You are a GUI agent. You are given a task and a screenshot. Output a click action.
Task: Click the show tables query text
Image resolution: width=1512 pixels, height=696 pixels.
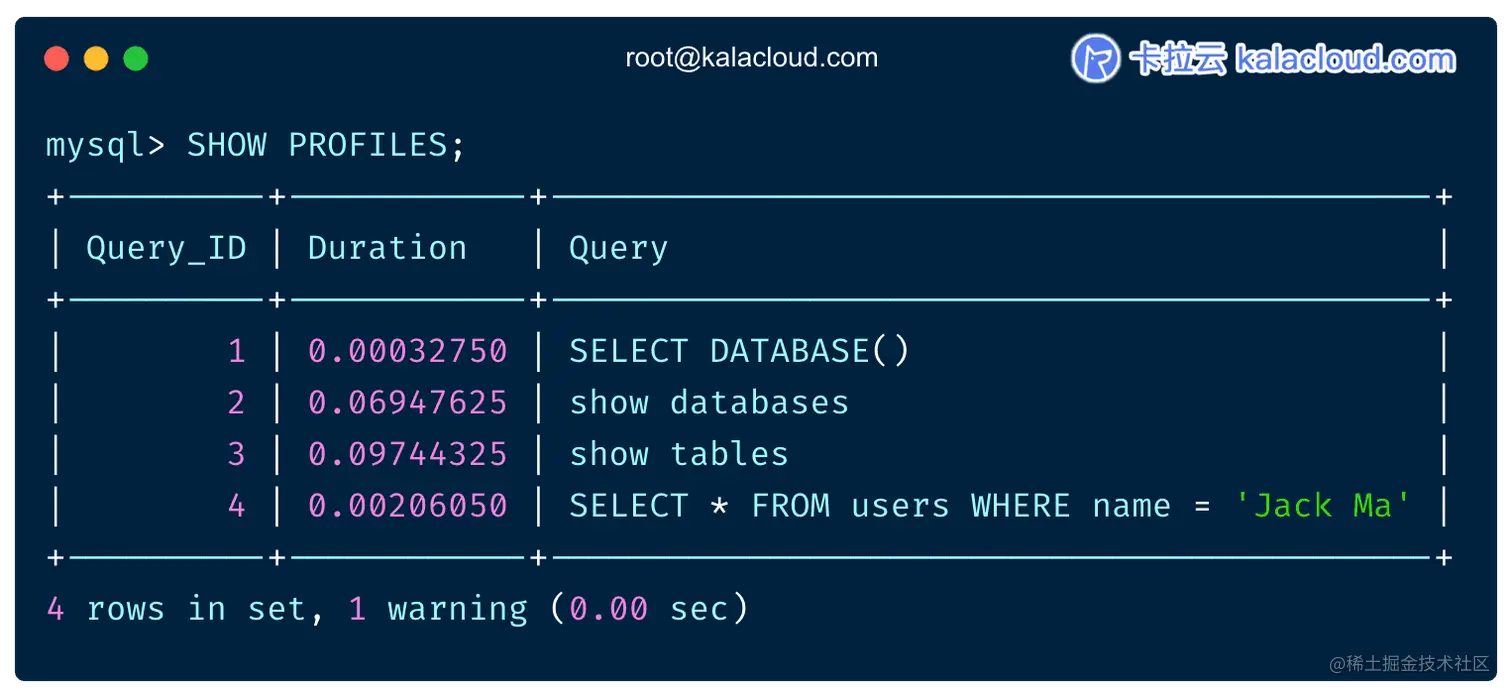tap(679, 454)
